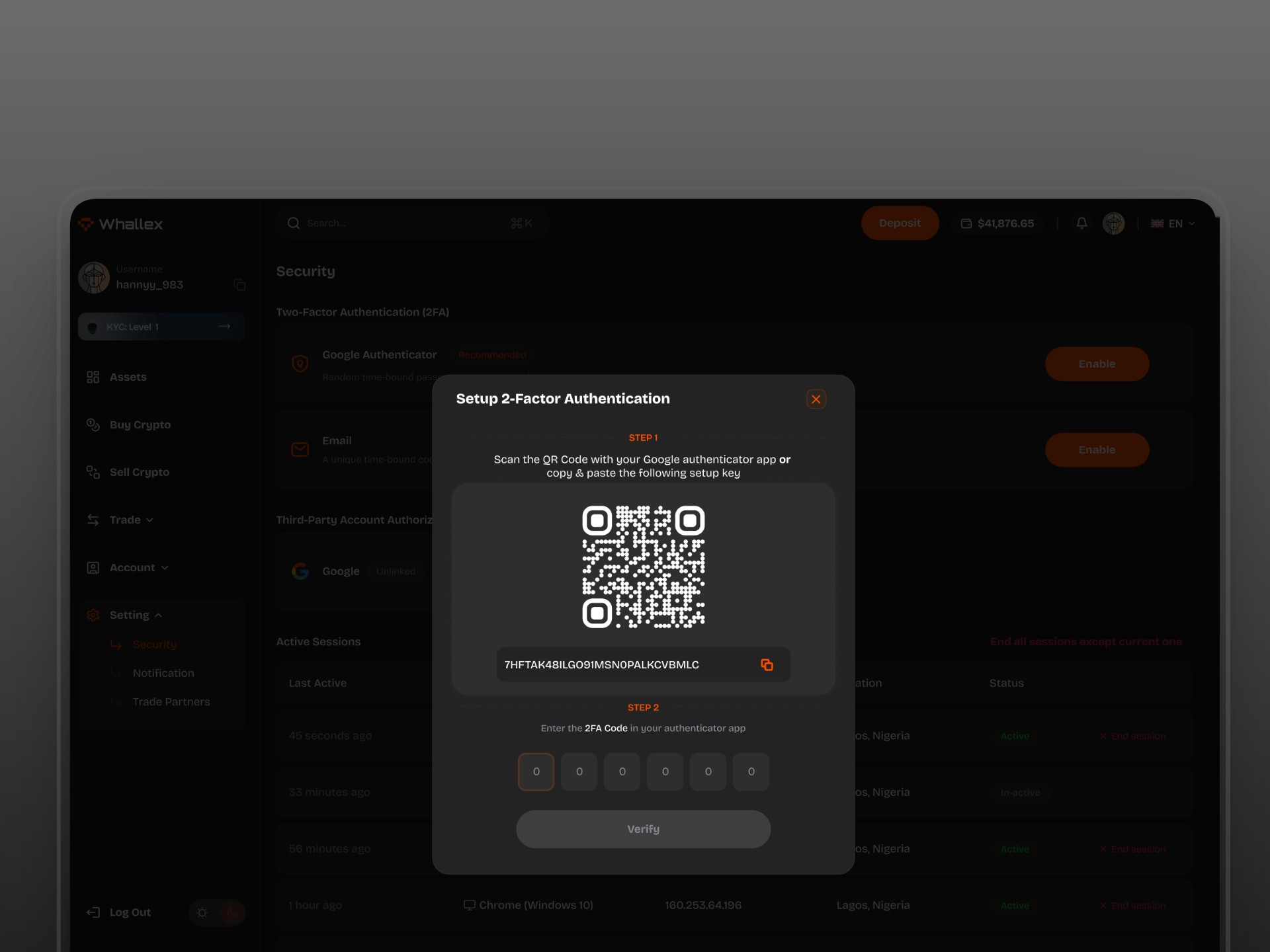Expand the Trade menu

pos(125,520)
